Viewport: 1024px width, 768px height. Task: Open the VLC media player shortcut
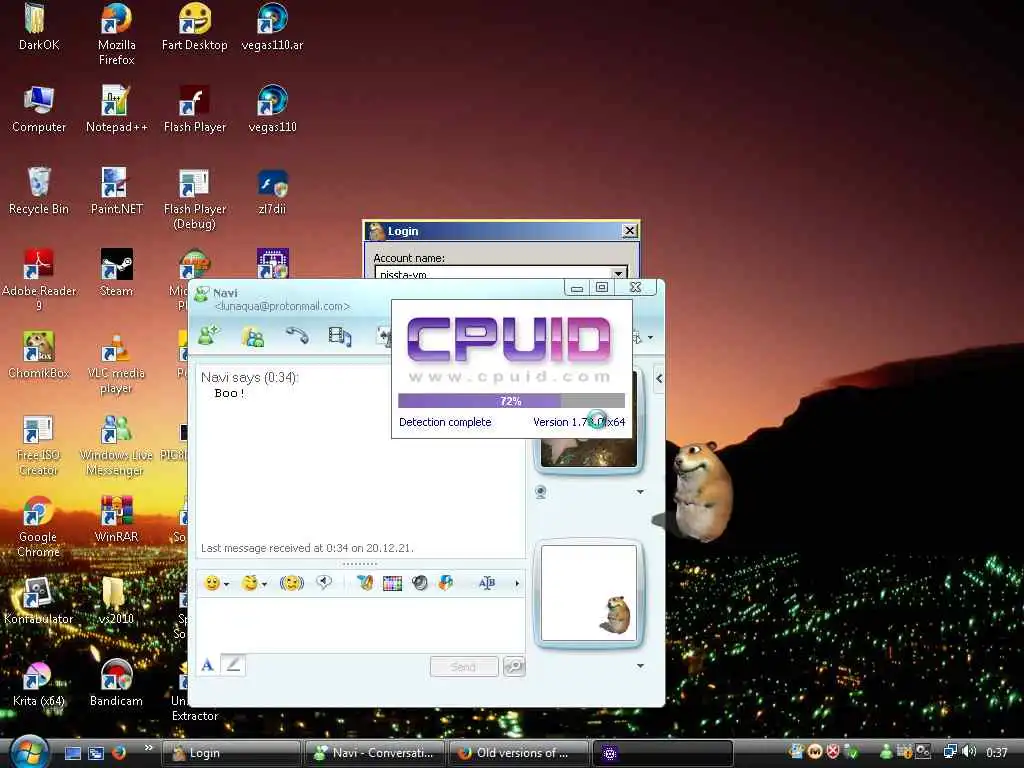click(x=116, y=362)
